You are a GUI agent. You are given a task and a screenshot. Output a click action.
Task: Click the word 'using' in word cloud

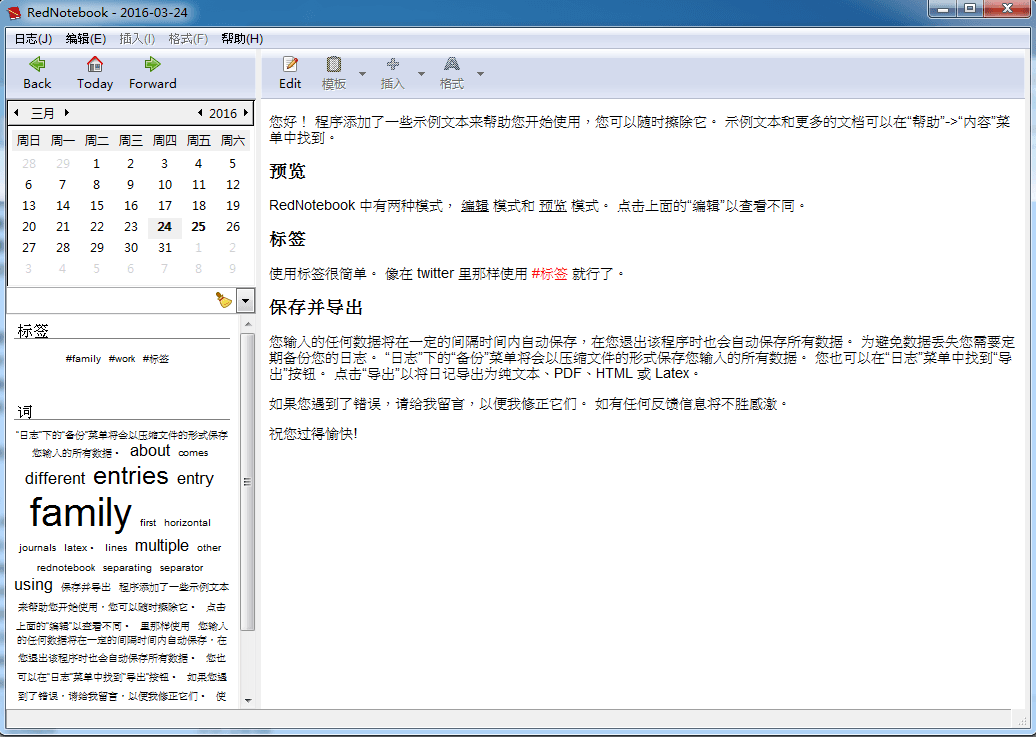[x=33, y=585]
